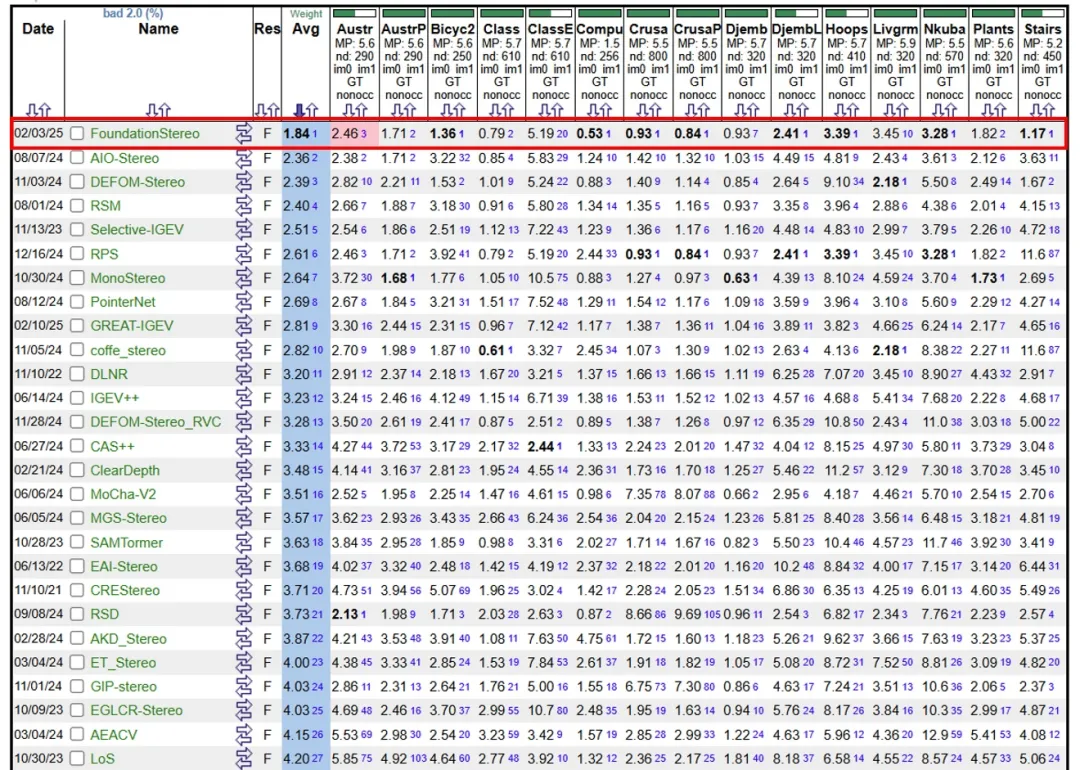Click the filled down sort arrow under Avg
1080x770 pixels.
299,110
